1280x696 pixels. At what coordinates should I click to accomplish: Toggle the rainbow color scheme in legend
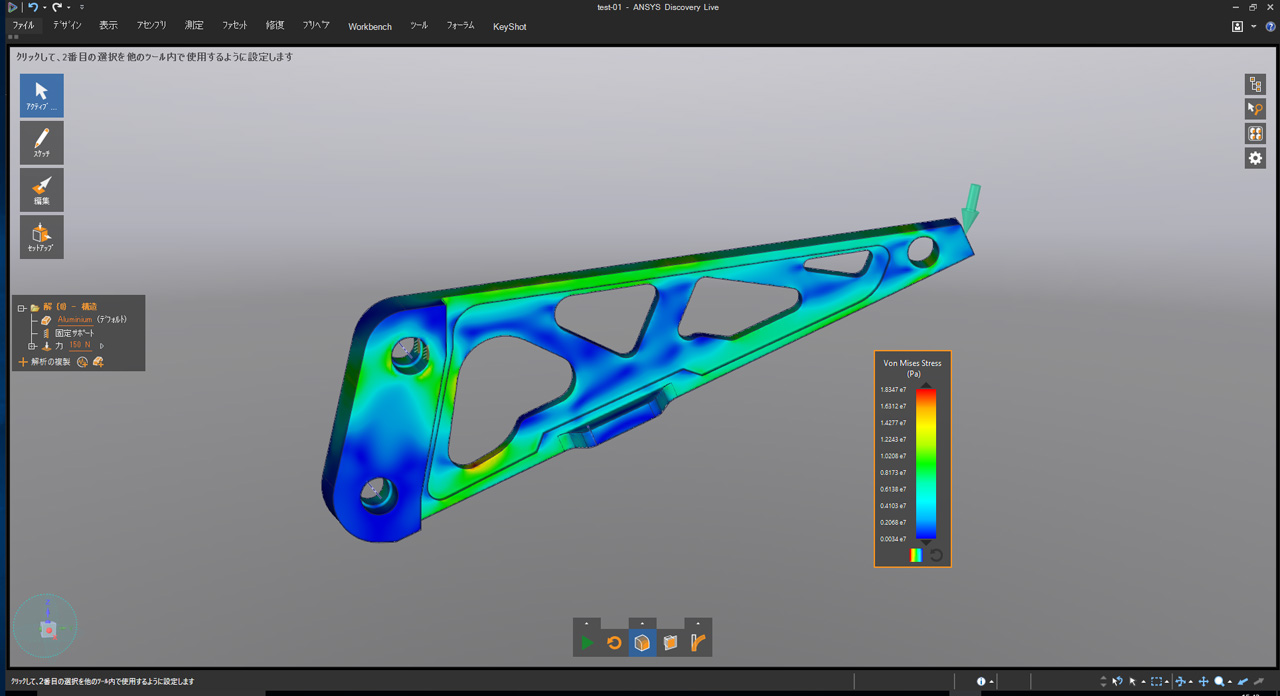pyautogui.click(x=915, y=555)
